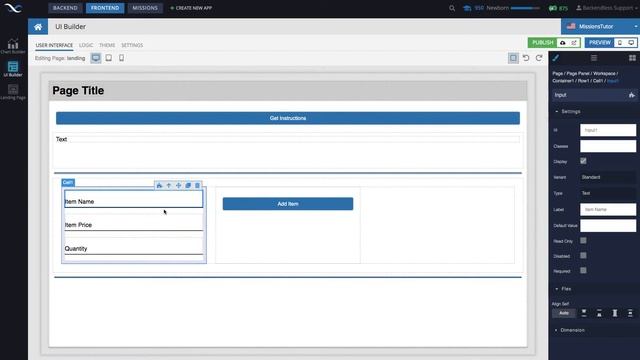The image size is (640, 360).
Task: Select the Item Price input on canvas
Action: (133, 223)
